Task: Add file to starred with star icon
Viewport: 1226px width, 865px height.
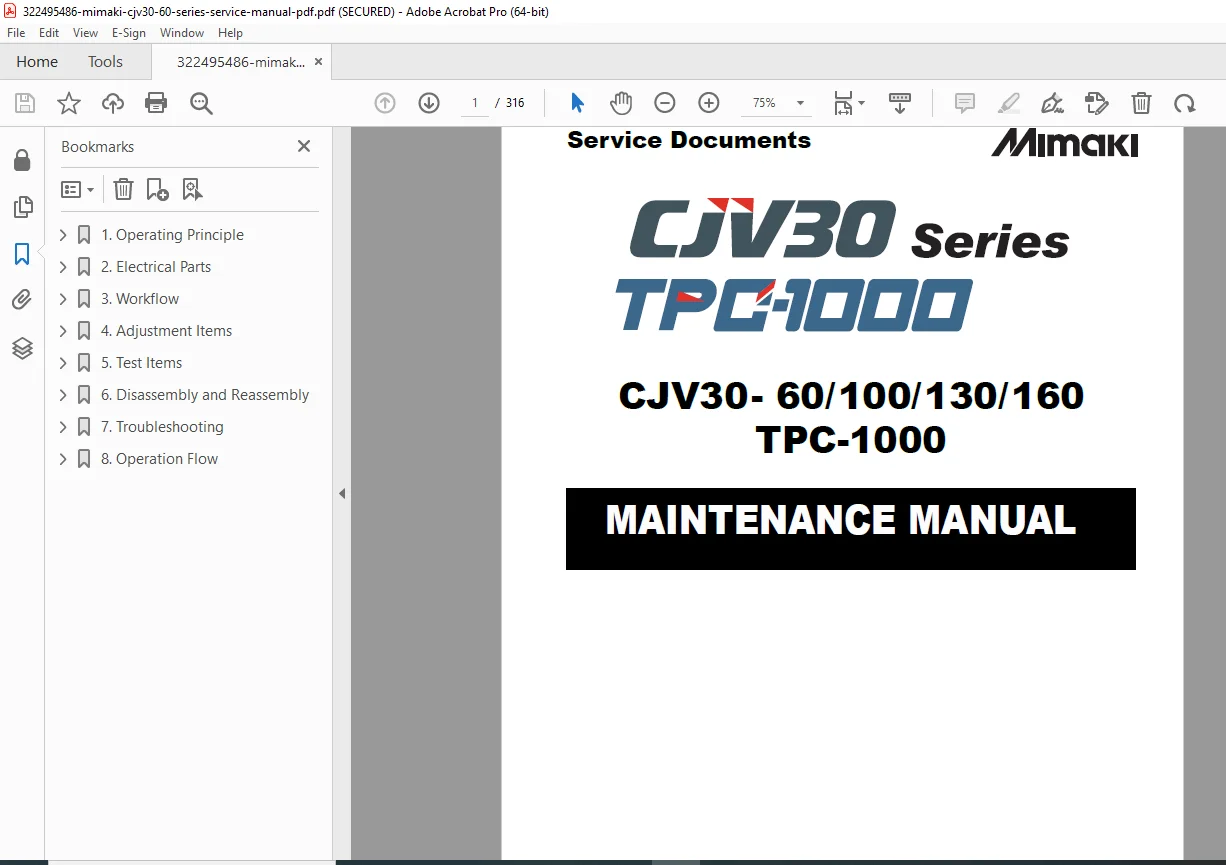Action: 69,103
